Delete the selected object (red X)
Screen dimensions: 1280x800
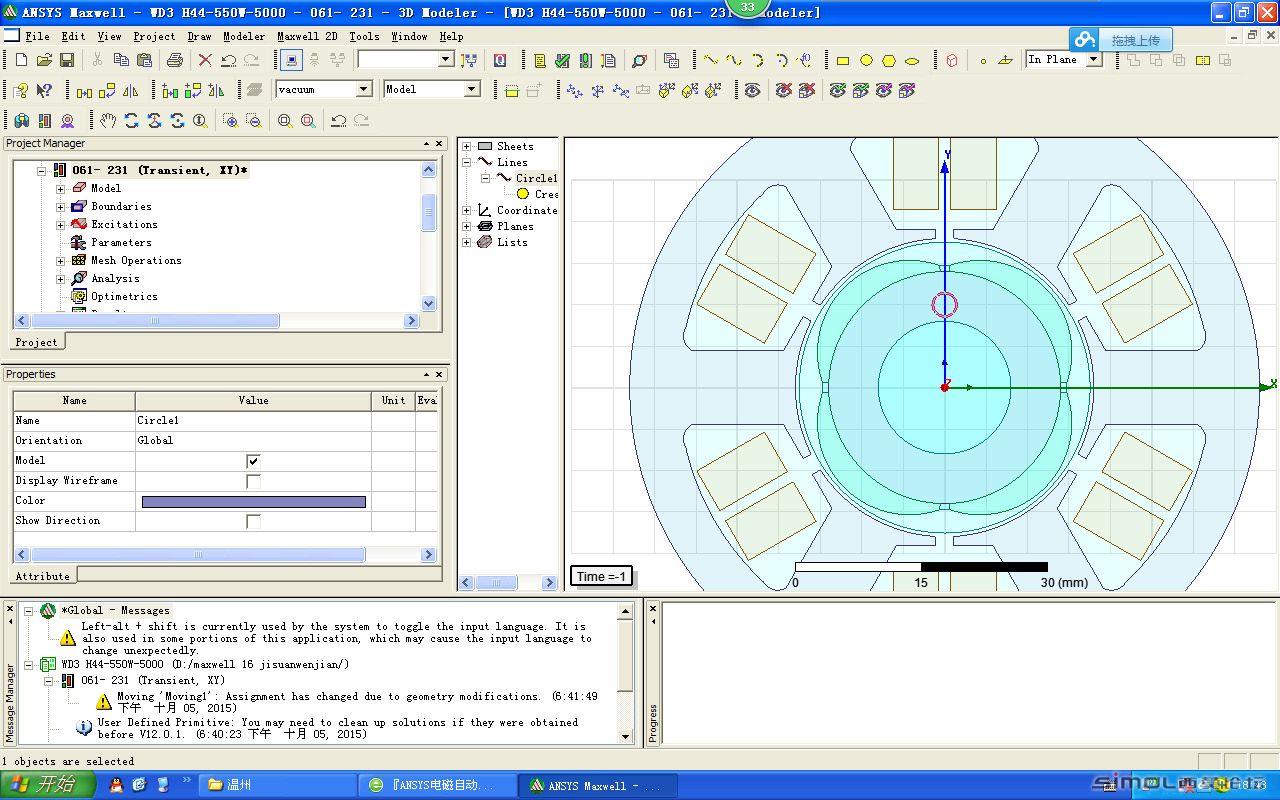click(x=205, y=60)
